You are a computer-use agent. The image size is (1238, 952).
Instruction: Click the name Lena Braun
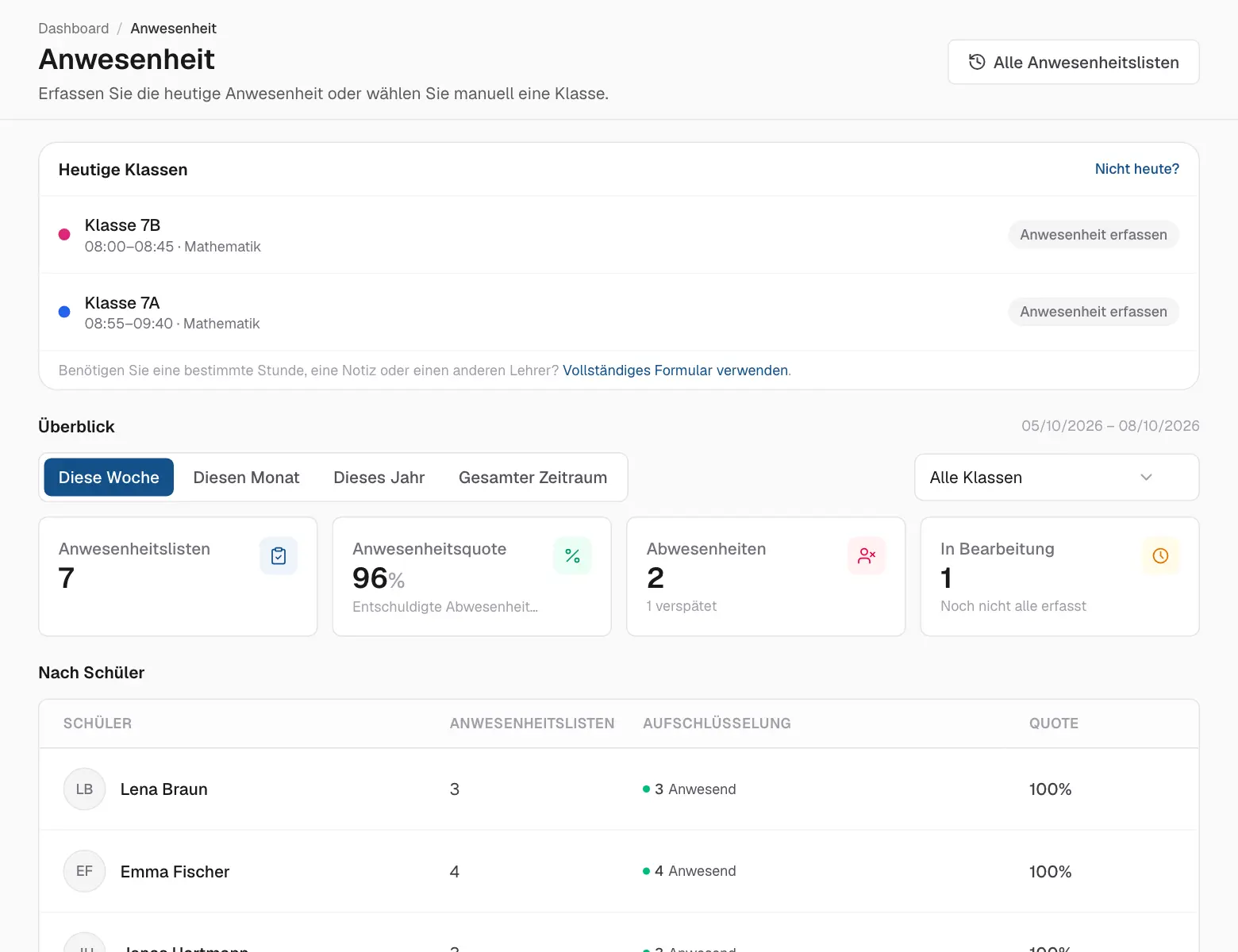(164, 789)
